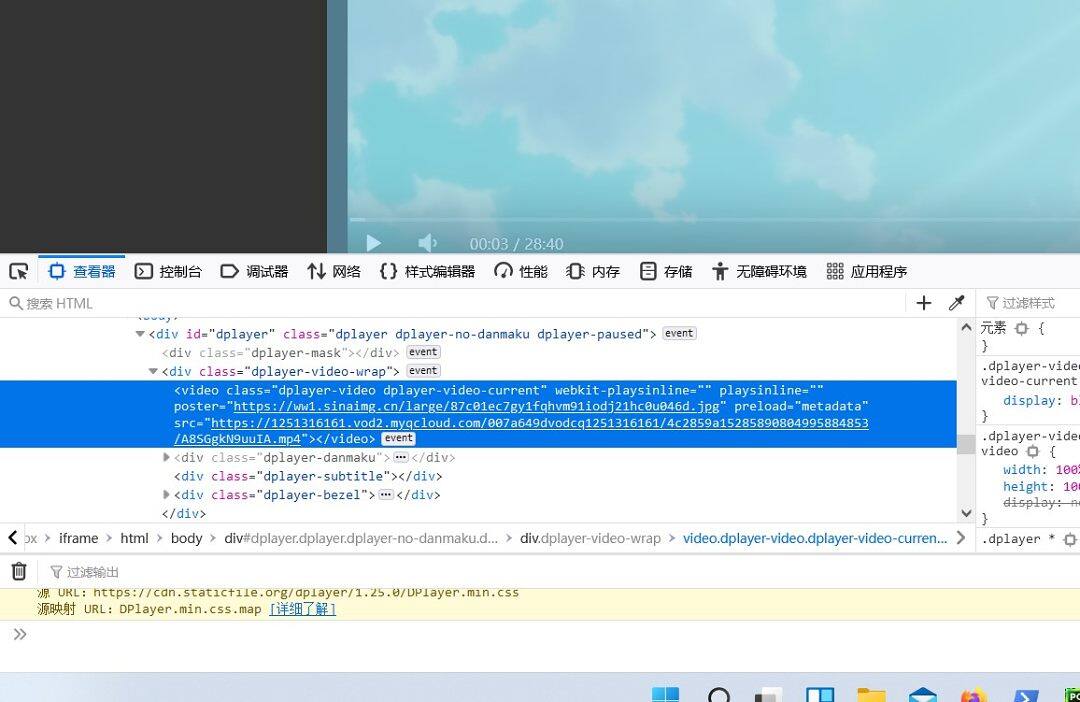Mute the video volume icon

click(427, 243)
